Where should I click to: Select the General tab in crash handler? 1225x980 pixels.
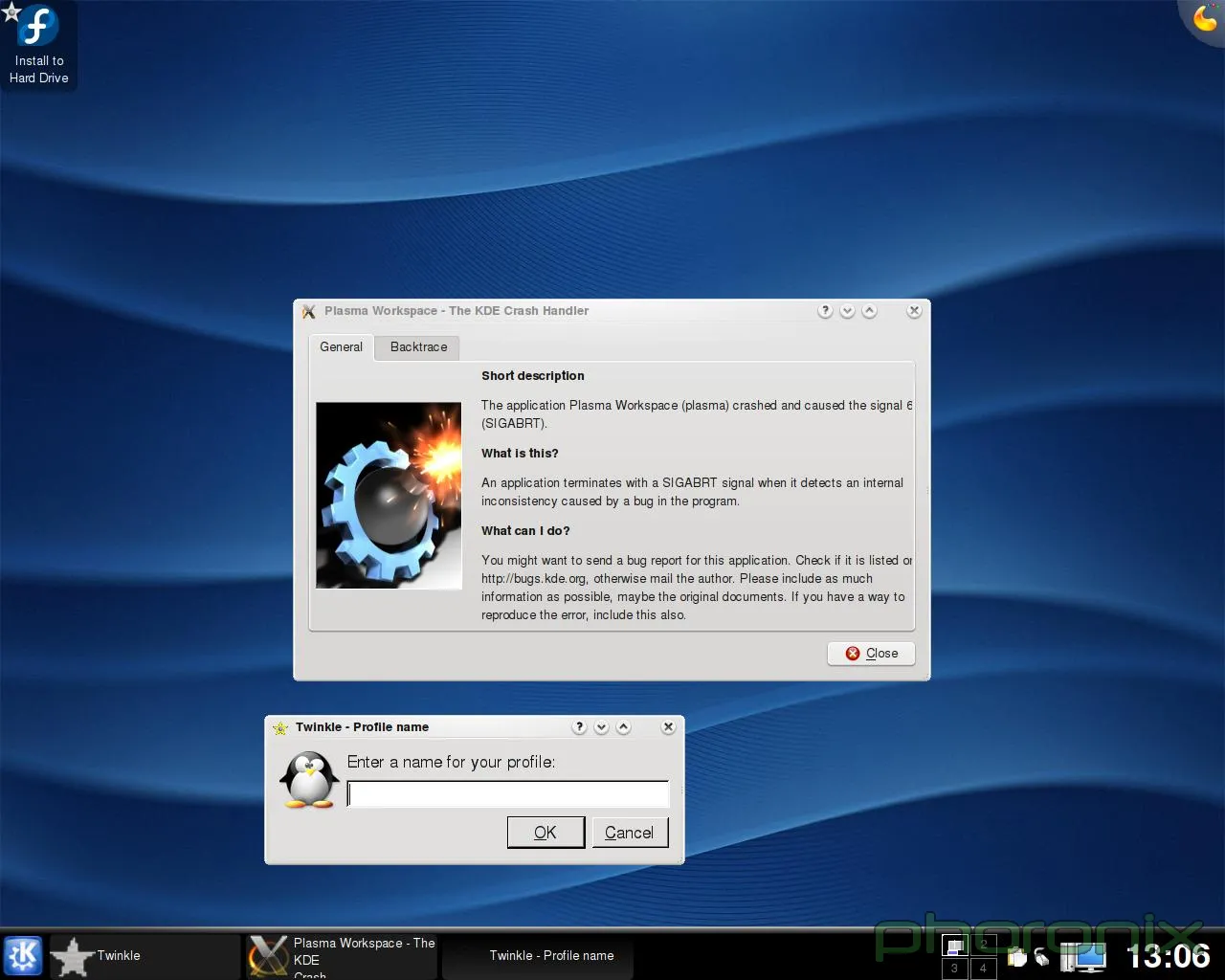tap(341, 346)
